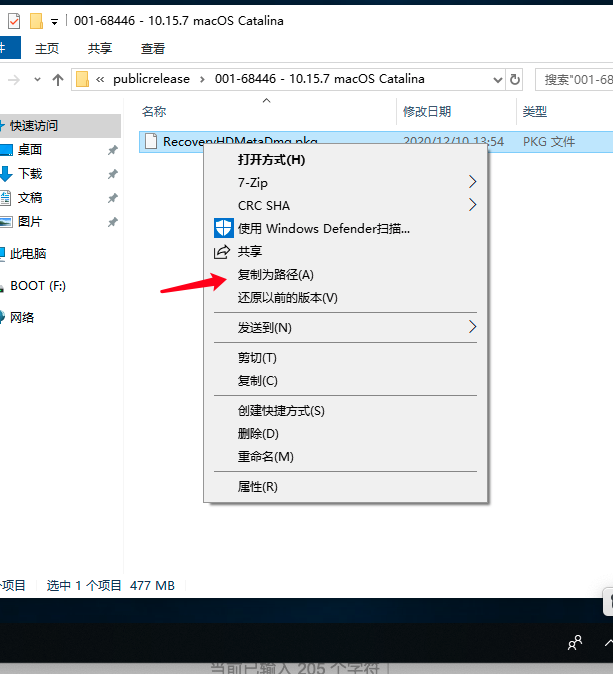Screen dimensions: 613x674
Task: Open 桌面 in Quick Access
Action: click(x=30, y=150)
